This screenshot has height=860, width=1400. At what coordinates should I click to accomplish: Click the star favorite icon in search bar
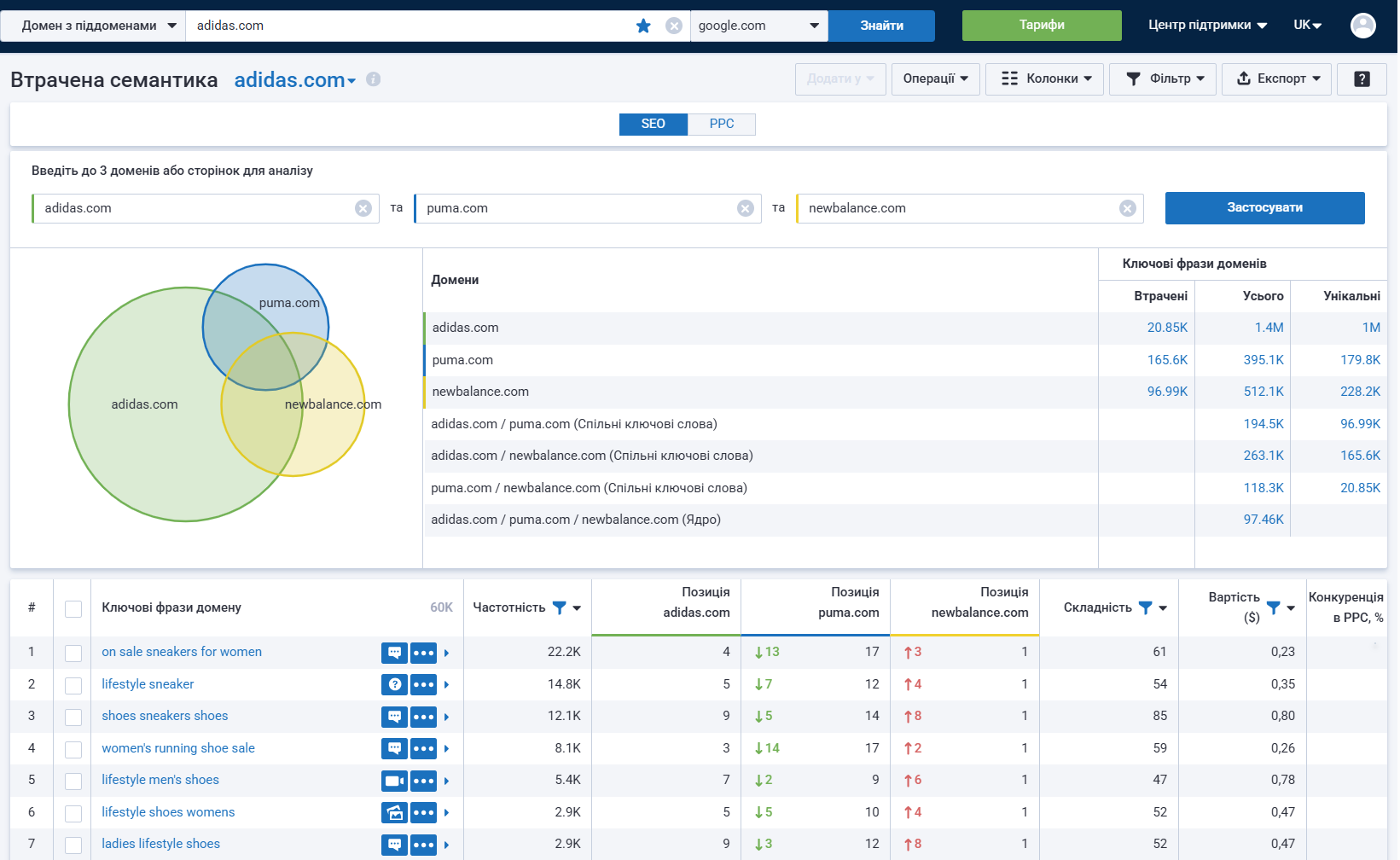(x=643, y=26)
